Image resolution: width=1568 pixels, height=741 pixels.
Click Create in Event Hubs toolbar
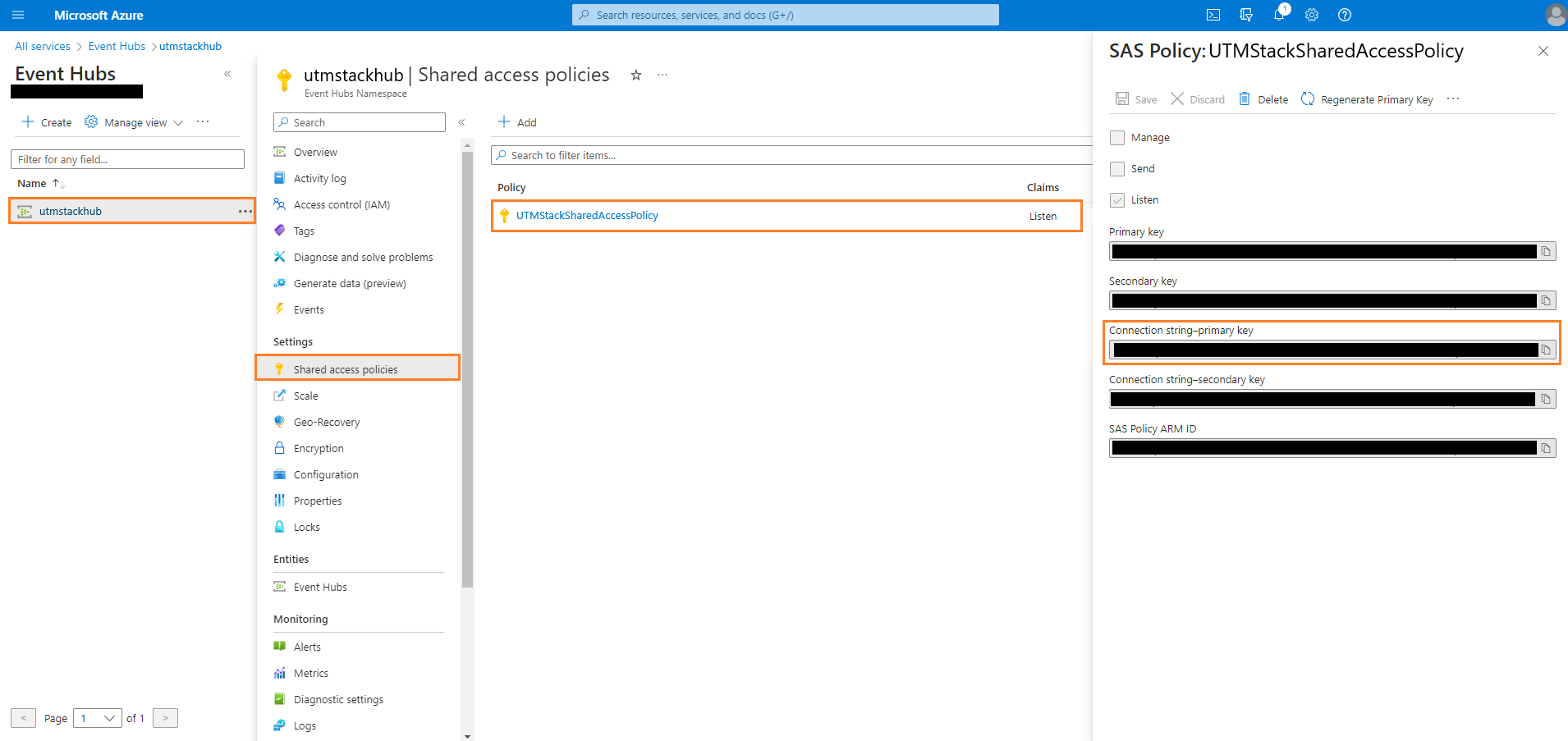[47, 122]
